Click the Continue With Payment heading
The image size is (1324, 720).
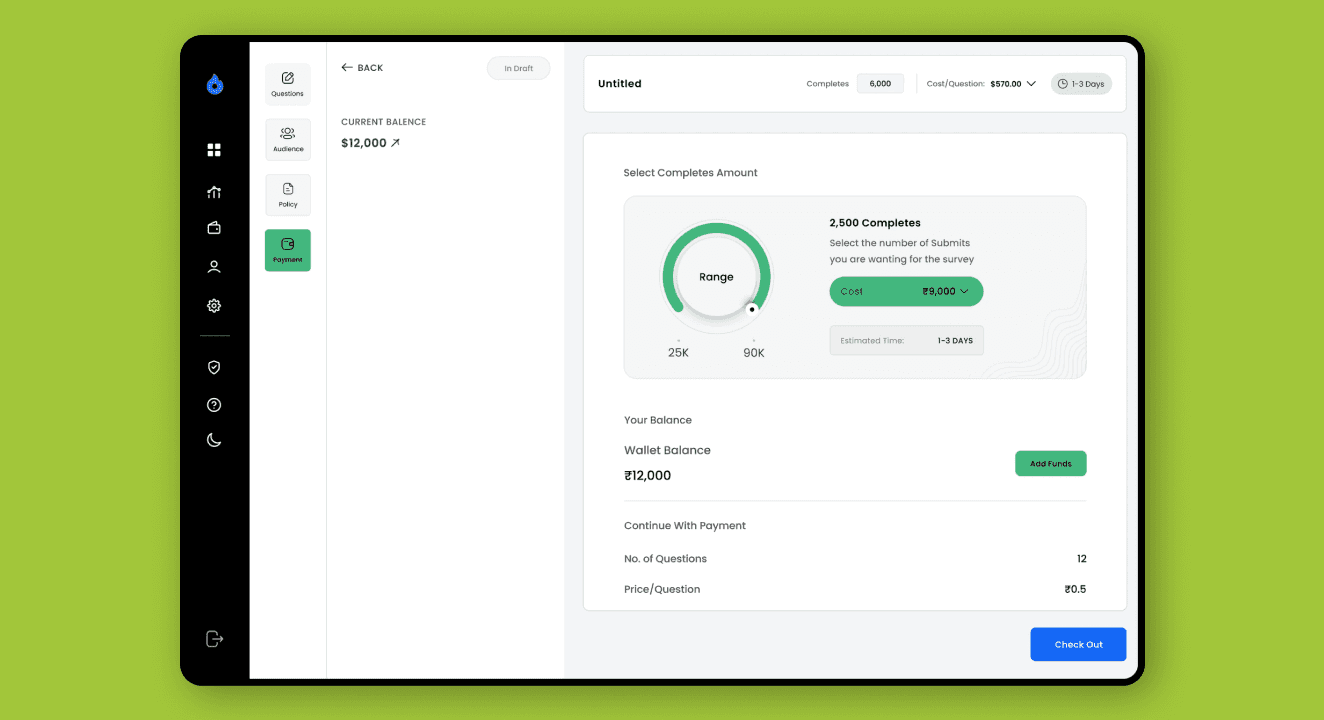click(x=685, y=526)
